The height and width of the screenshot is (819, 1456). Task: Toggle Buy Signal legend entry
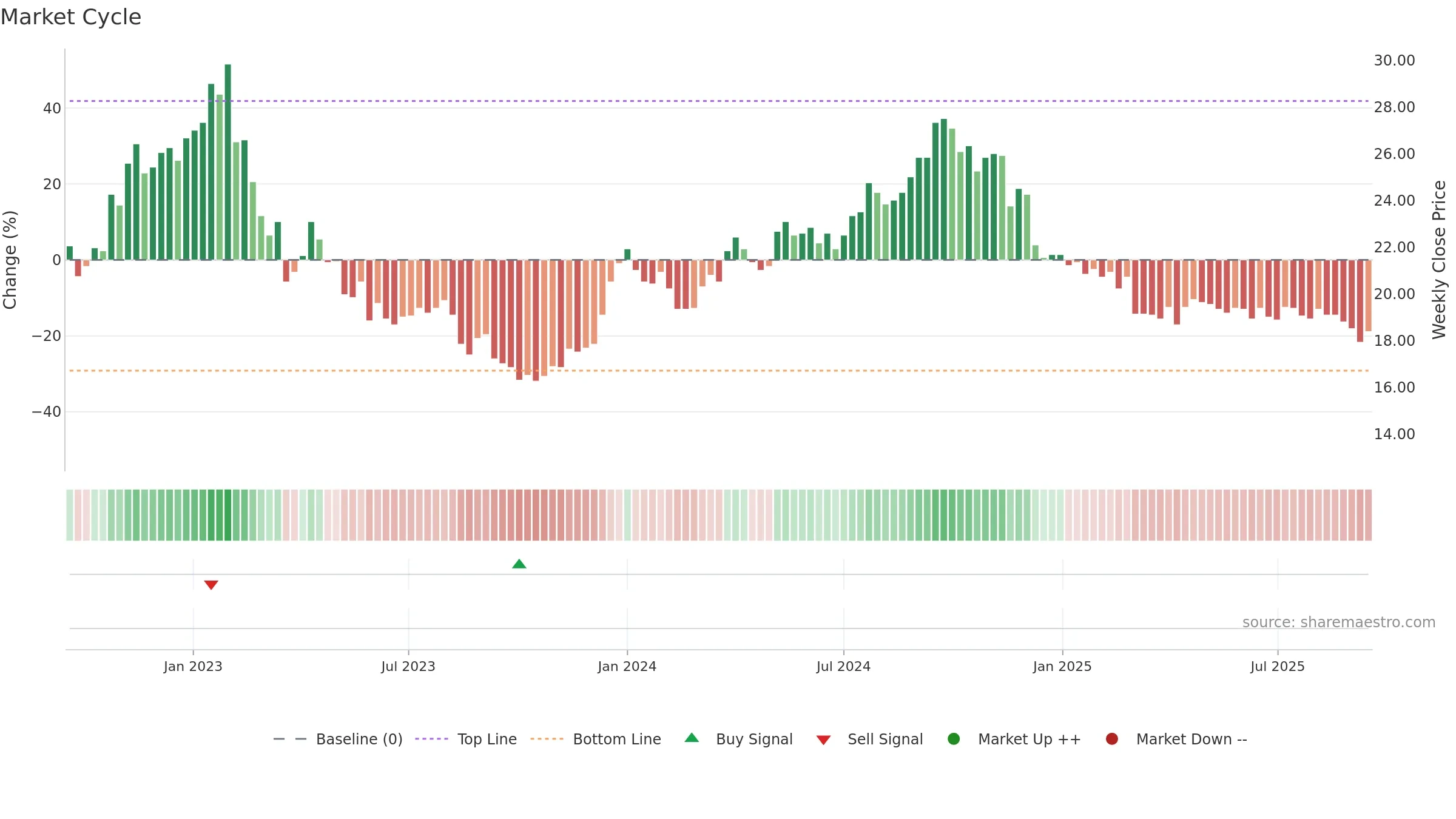click(738, 739)
